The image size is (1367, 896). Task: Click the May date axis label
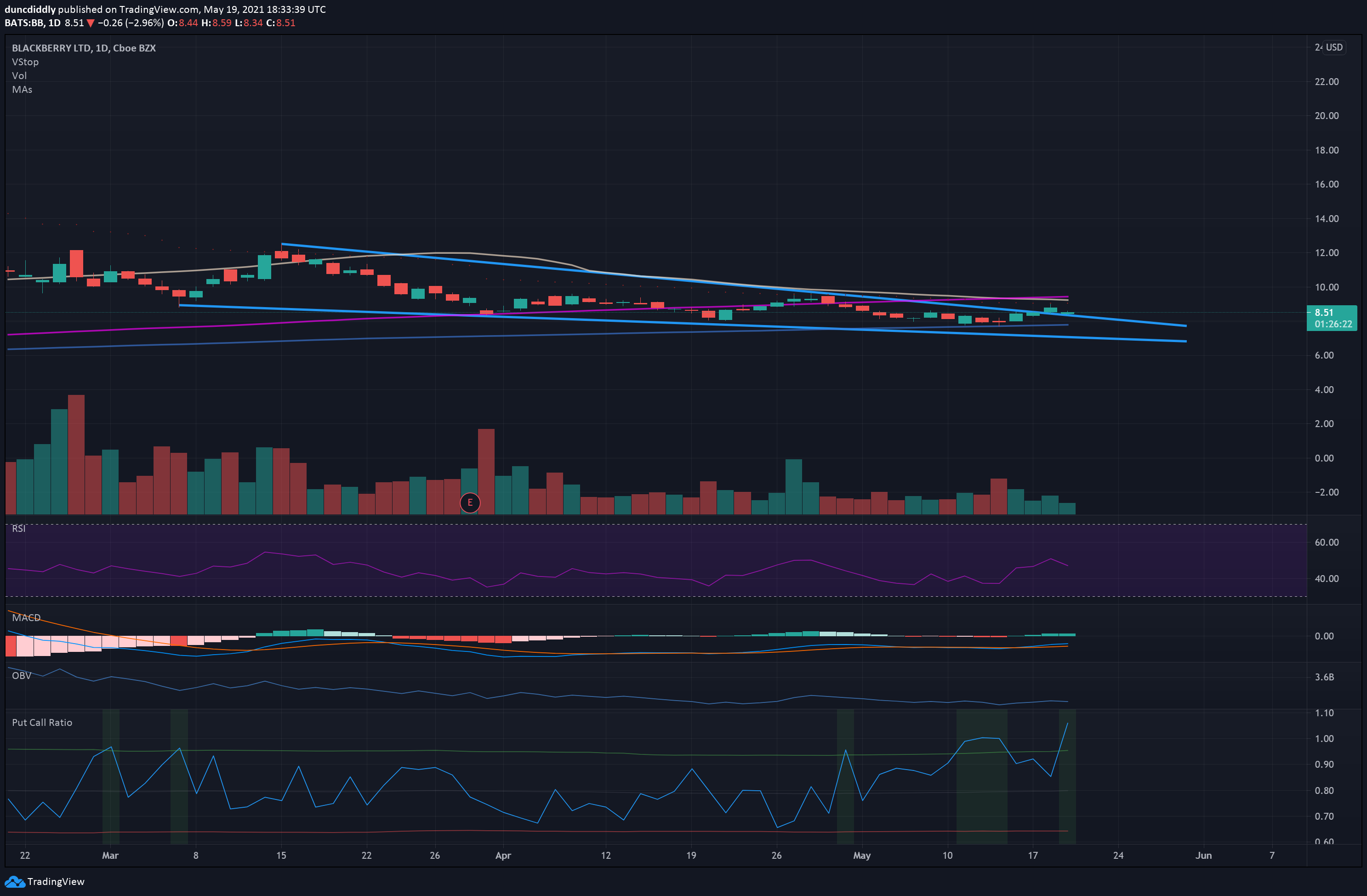tap(861, 855)
